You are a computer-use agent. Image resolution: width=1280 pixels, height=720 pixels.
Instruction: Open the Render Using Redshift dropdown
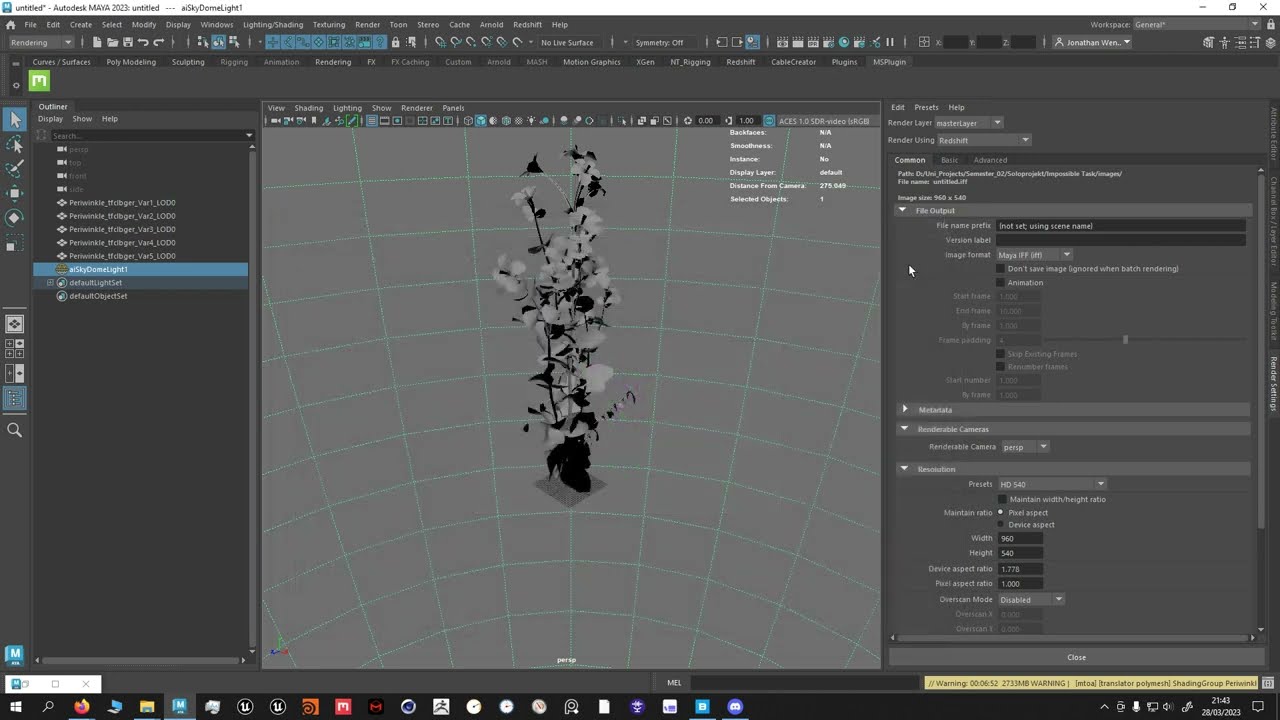coord(983,140)
